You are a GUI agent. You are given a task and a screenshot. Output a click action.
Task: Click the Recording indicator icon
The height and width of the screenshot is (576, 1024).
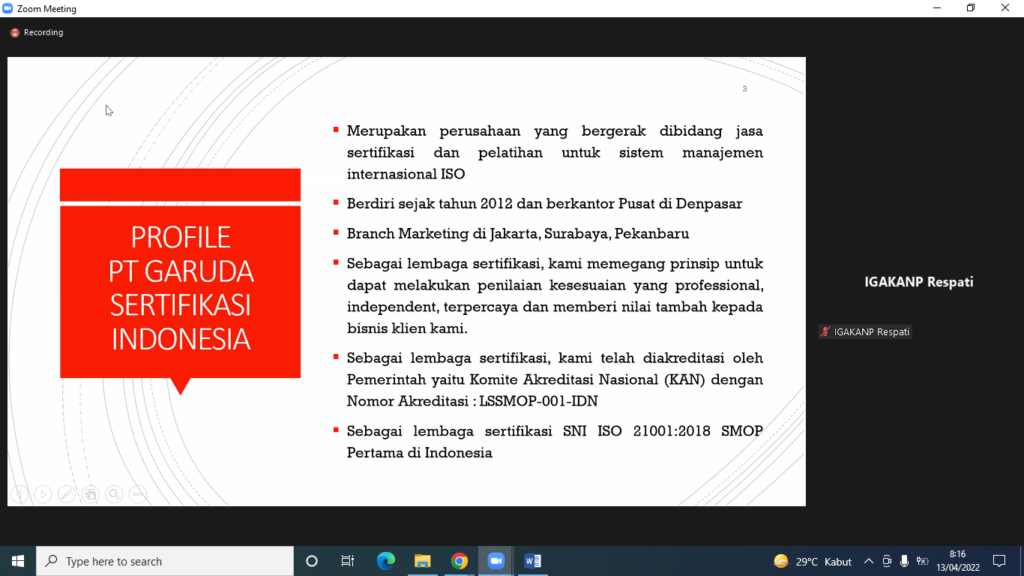(14, 33)
